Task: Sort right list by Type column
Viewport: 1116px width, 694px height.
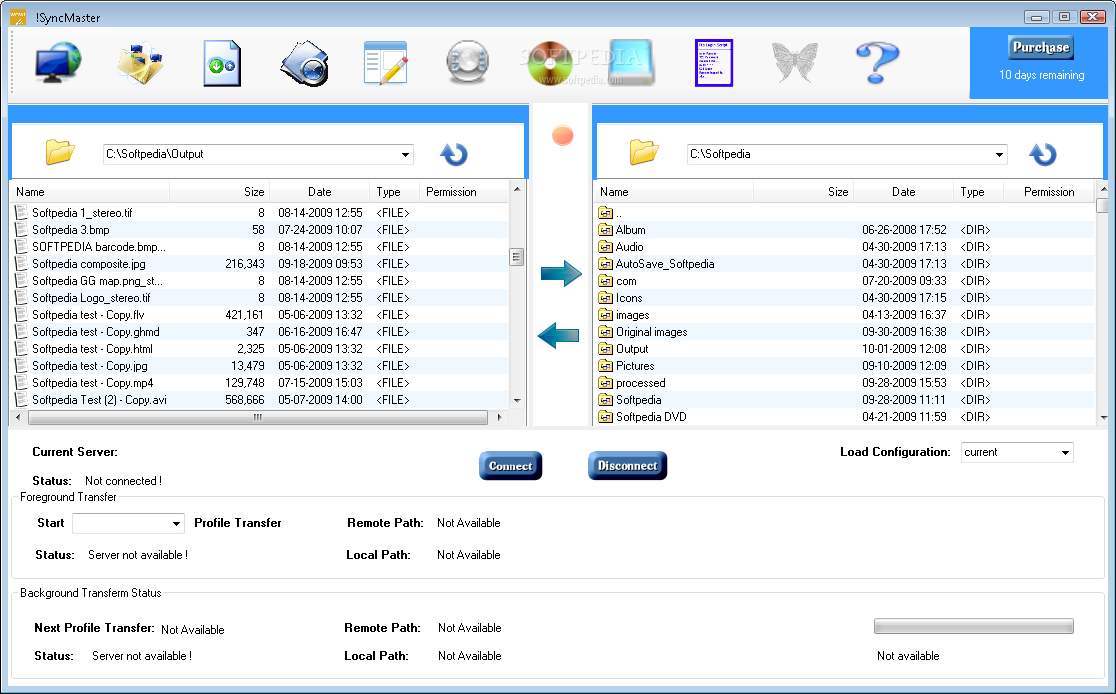Action: click(979, 192)
